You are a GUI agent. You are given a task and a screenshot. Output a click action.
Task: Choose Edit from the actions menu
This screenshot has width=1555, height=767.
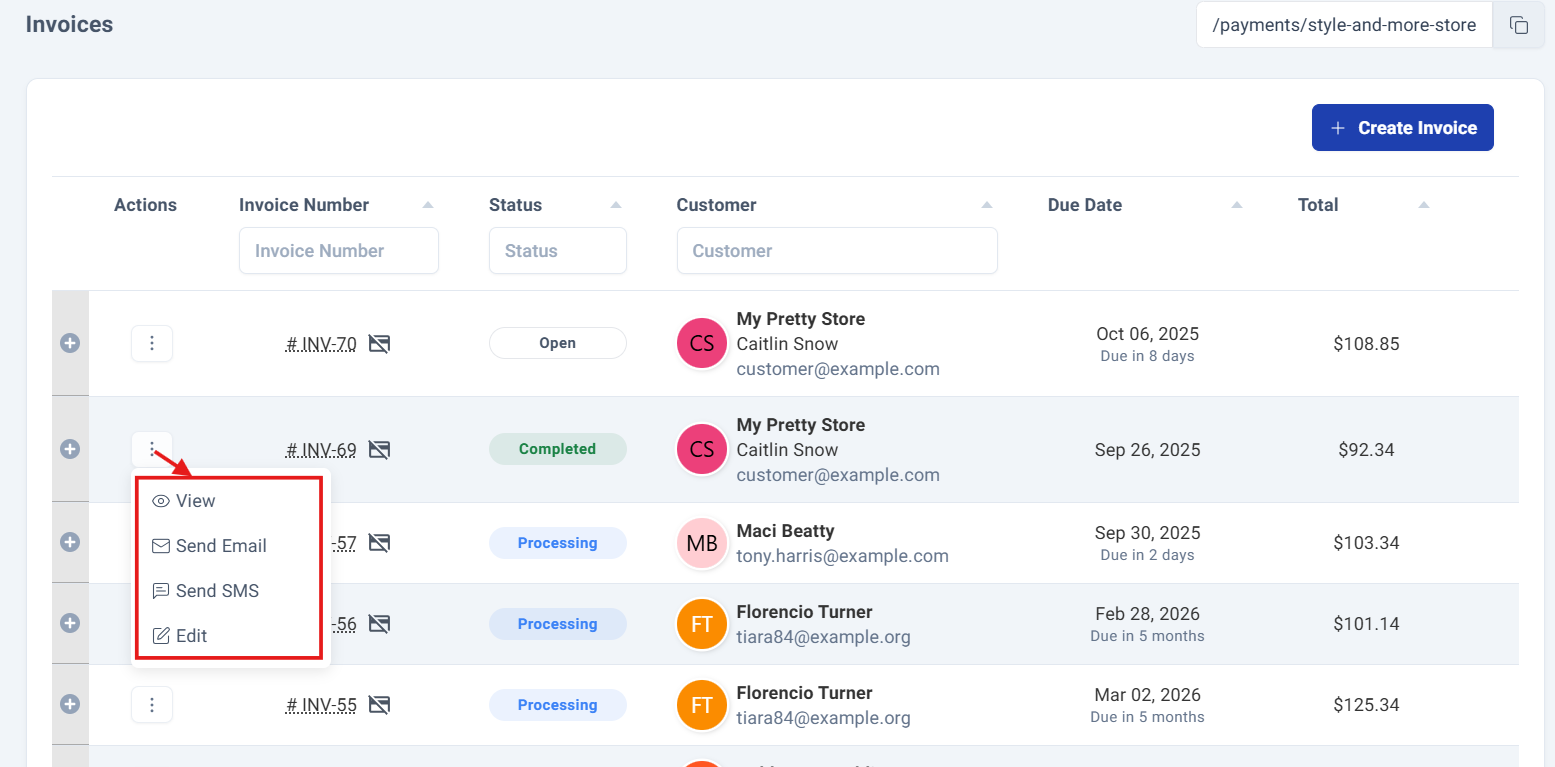pyautogui.click(x=230, y=636)
